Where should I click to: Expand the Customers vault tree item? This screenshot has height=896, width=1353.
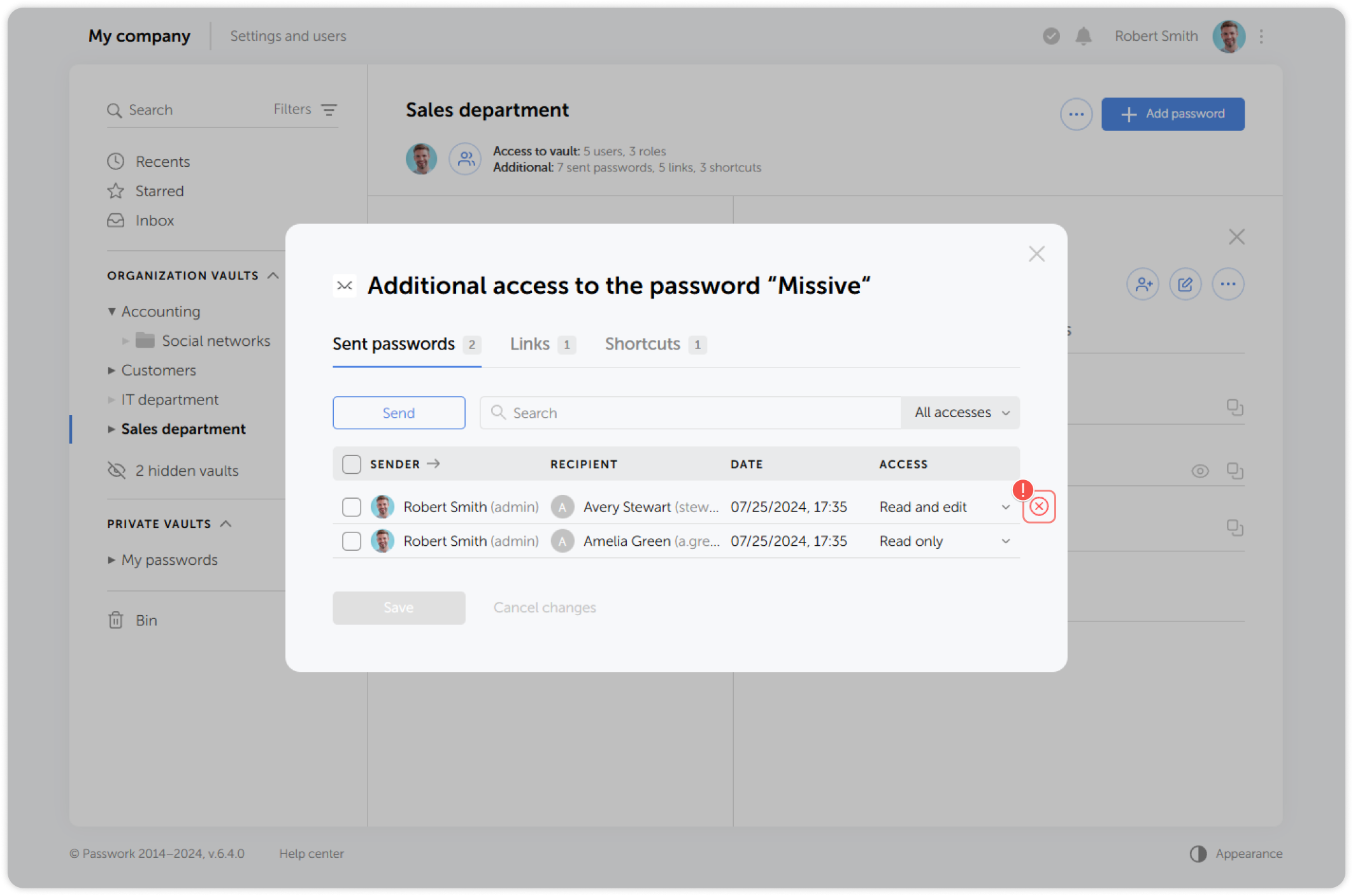pos(111,370)
